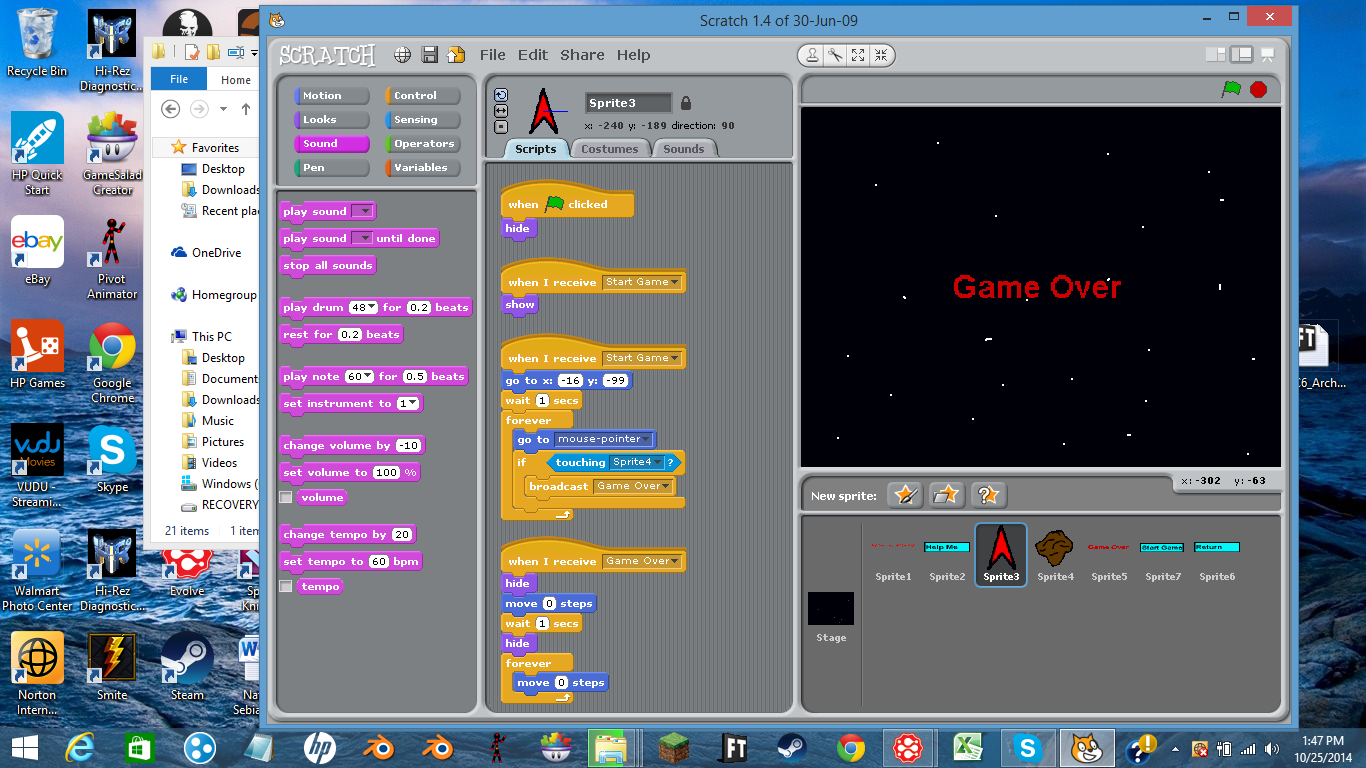Click the Windows Start button on taskbar
Viewport: 1366px width, 768px height.
[x=24, y=747]
